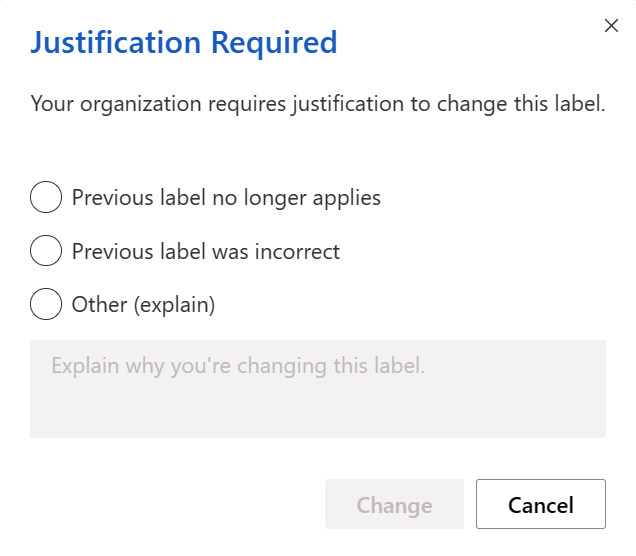The width and height of the screenshot is (636, 556).
Task: Click the 'Other (explain)' option text
Action: coord(143,304)
